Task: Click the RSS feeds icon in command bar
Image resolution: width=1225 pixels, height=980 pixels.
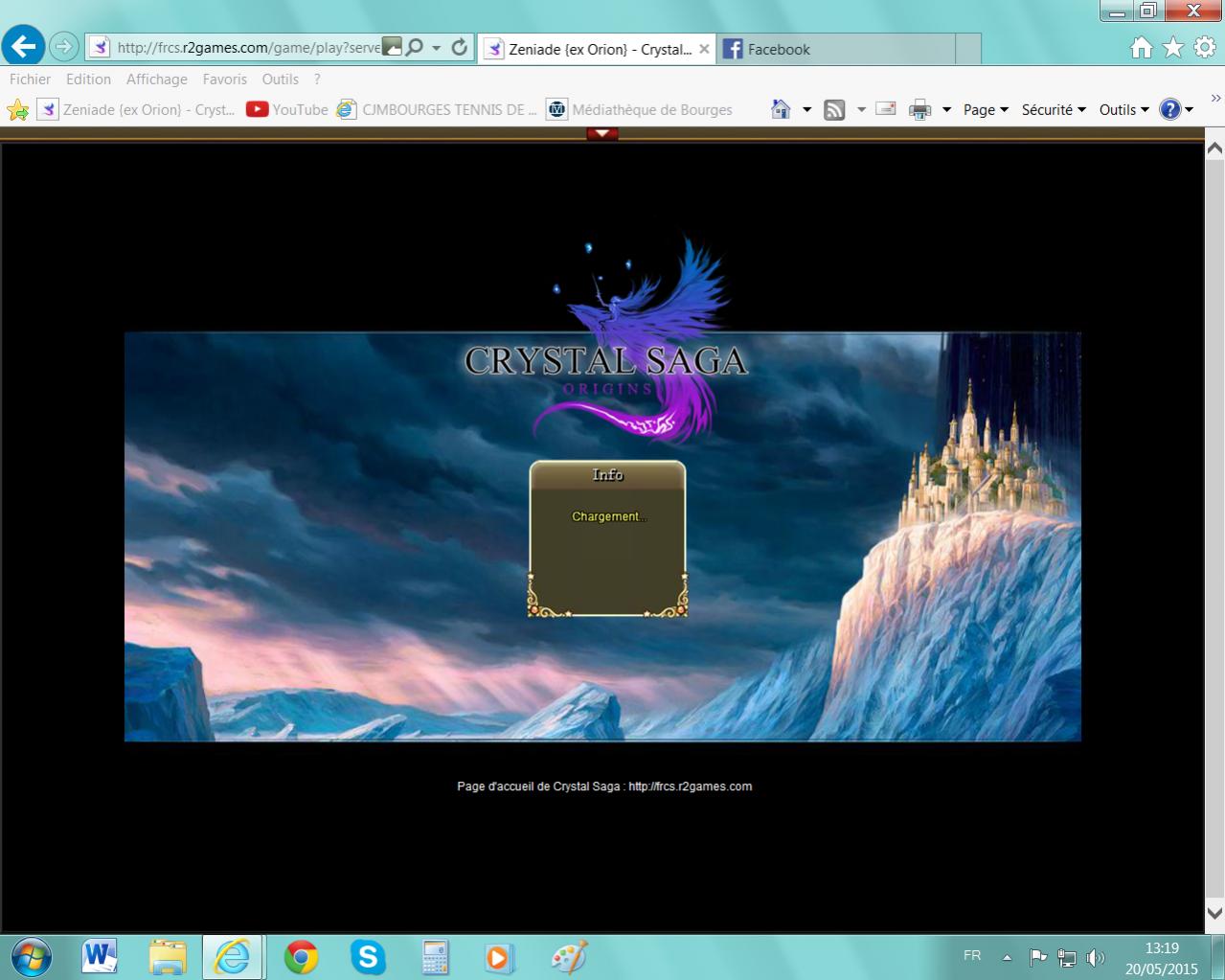Action: click(x=834, y=110)
